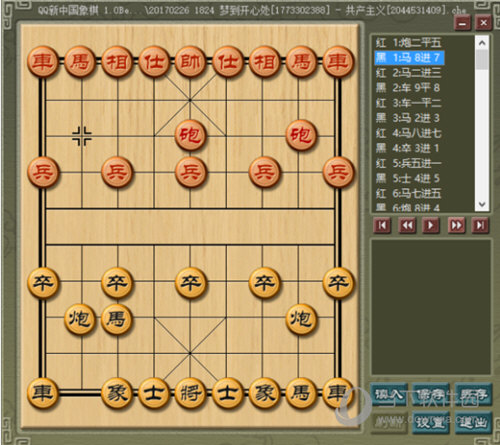The image size is (500, 445).
Task: Select move '黑 2:车 9平 8'
Action: point(408,88)
